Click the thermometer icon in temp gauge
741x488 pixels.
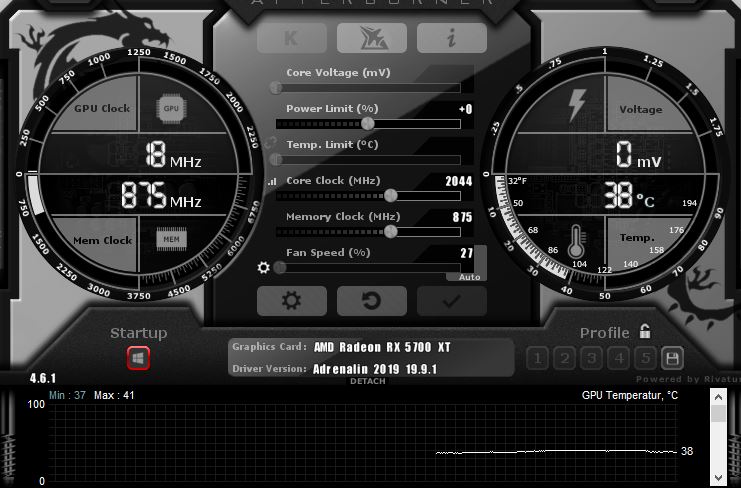click(576, 241)
